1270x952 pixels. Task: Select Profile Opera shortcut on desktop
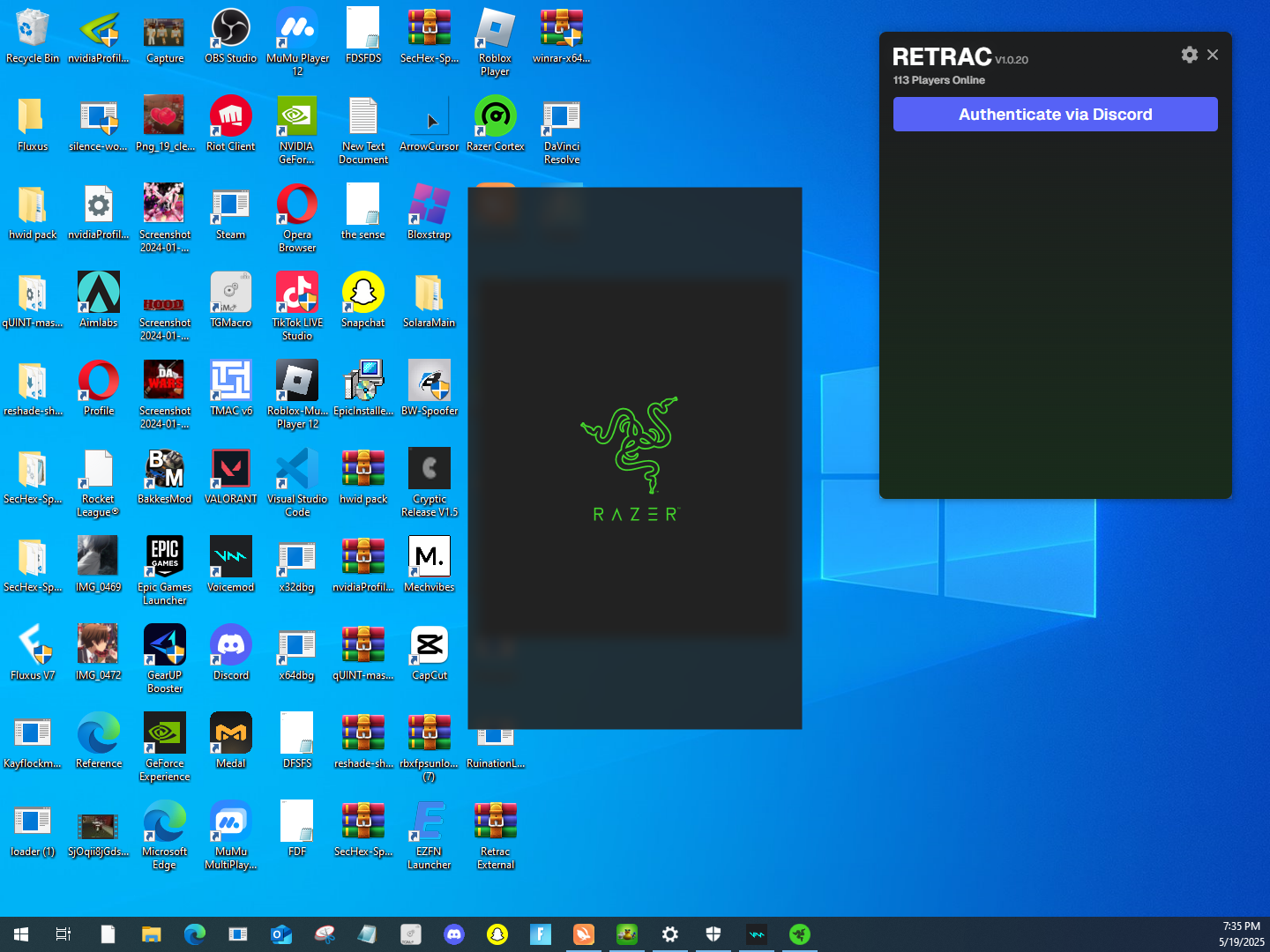pyautogui.click(x=99, y=389)
